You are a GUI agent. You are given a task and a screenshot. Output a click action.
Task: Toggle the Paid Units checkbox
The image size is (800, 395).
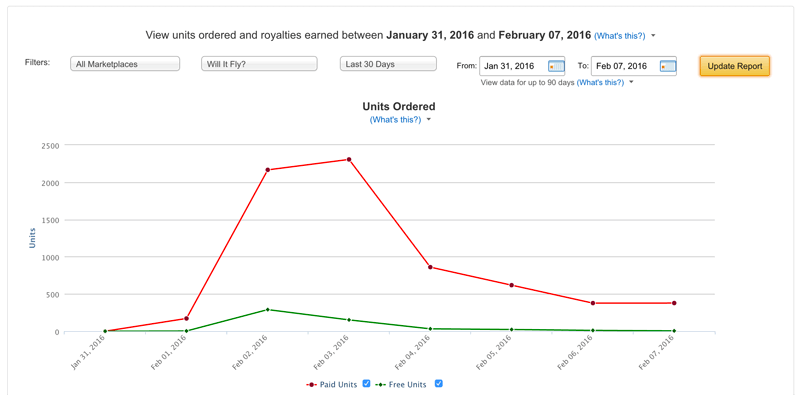click(x=366, y=384)
